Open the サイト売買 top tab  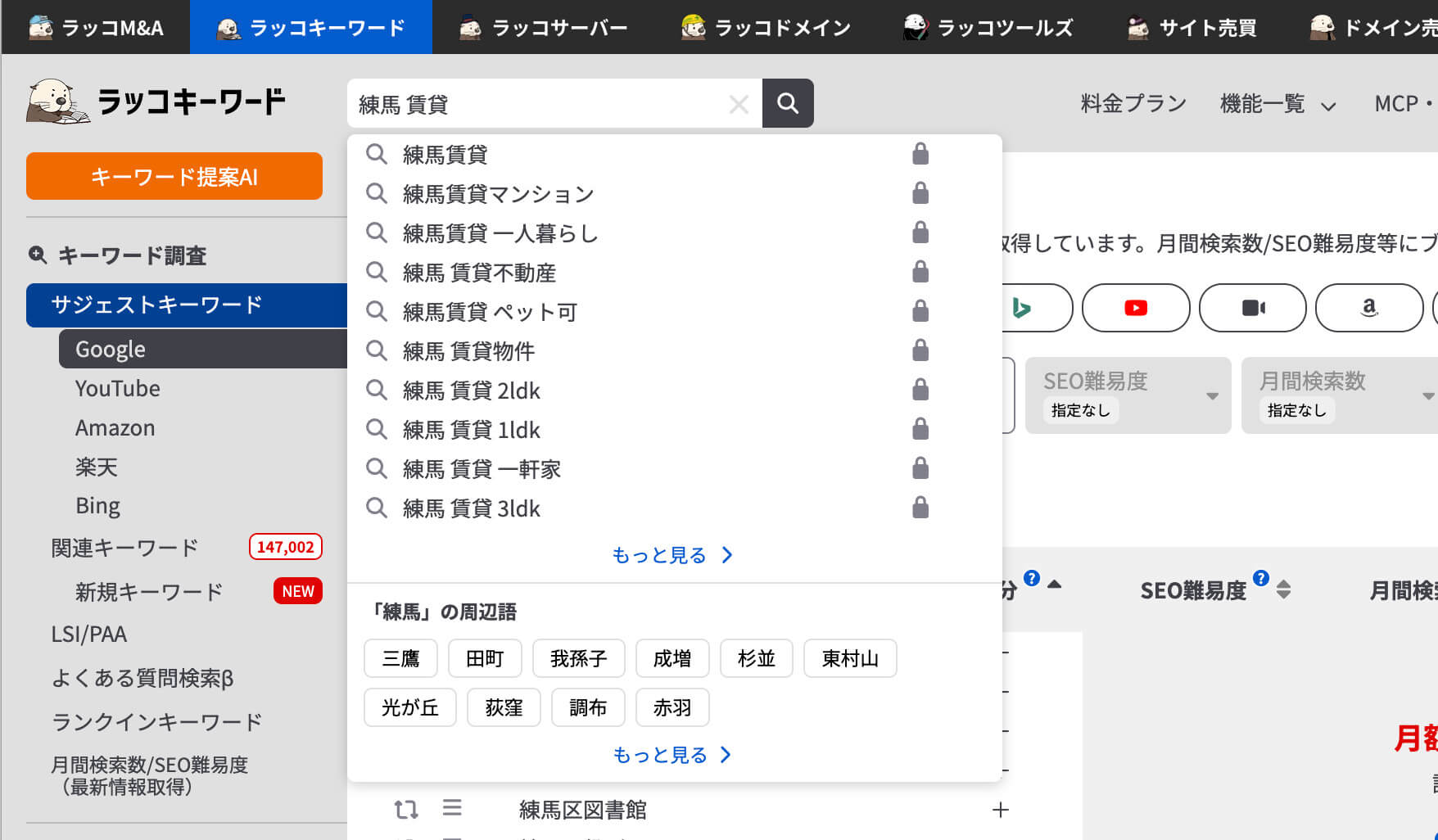tap(1192, 27)
